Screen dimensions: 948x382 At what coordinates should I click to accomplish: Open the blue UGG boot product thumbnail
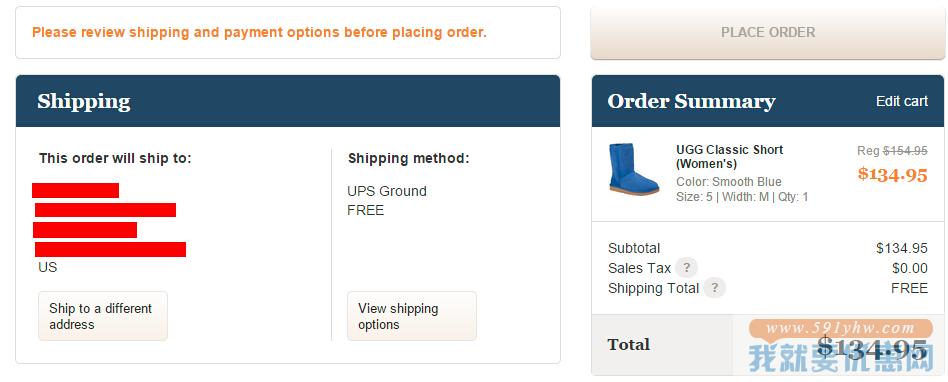pyautogui.click(x=633, y=169)
